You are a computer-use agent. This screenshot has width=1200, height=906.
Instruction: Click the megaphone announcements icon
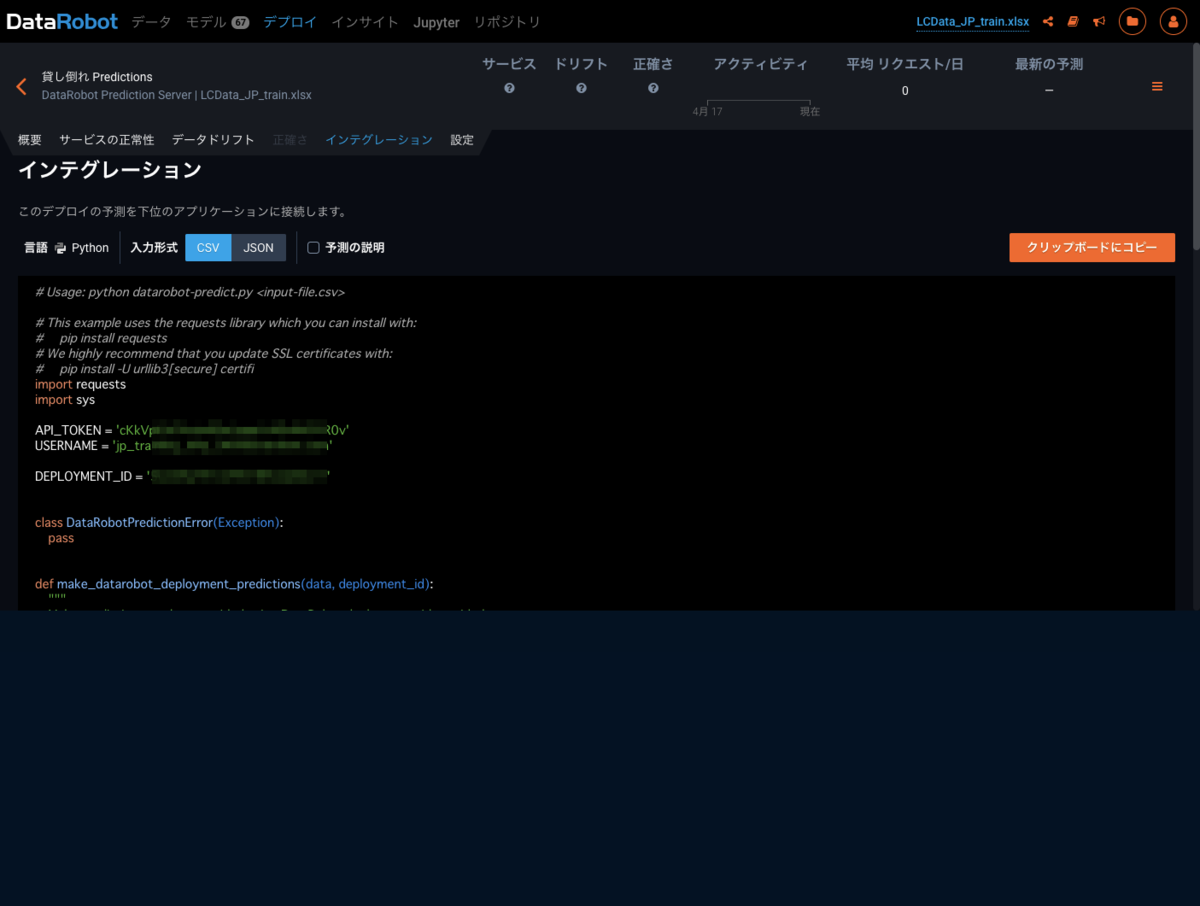click(x=1099, y=21)
